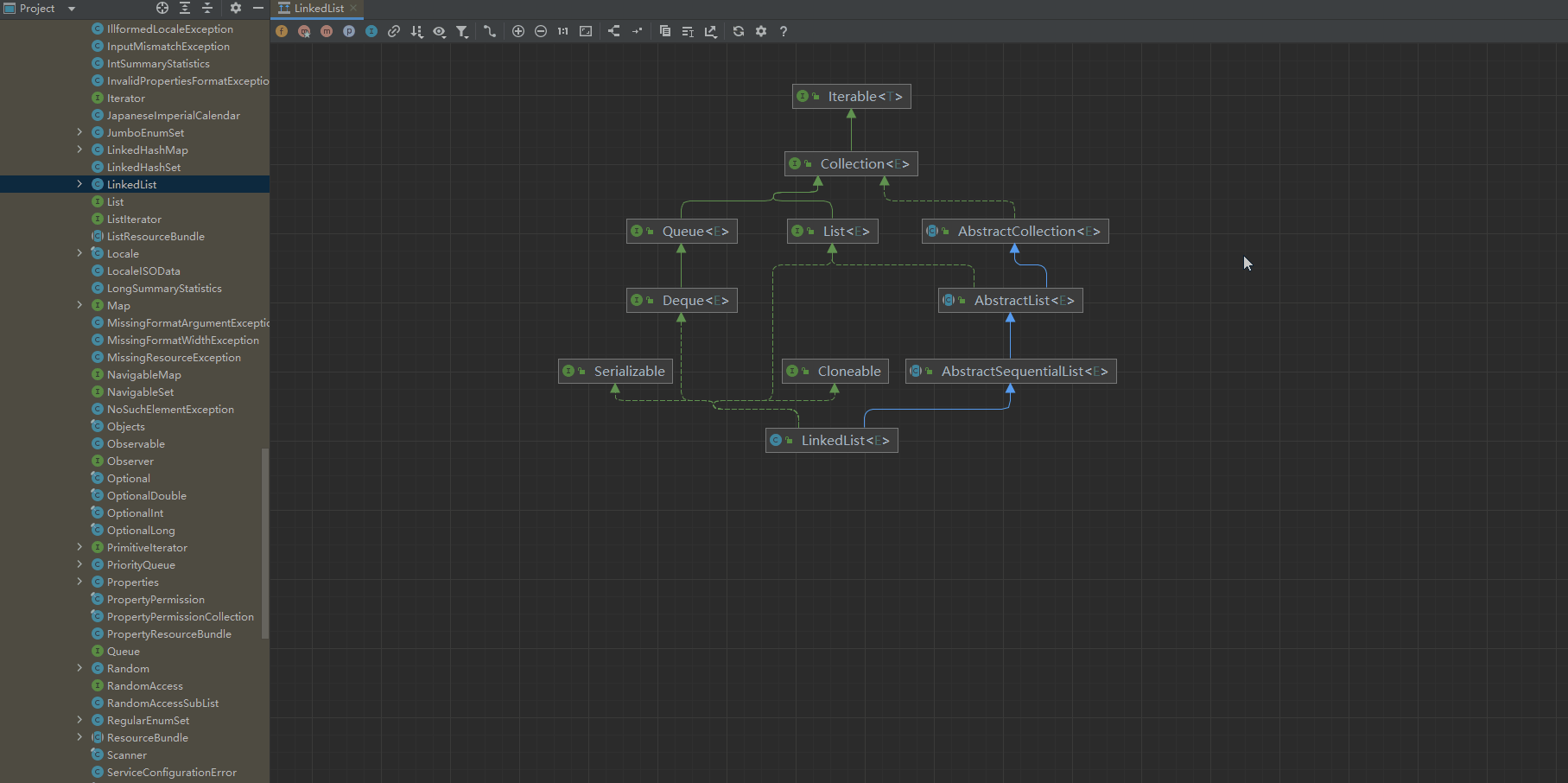Toggle the Properties display button

[x=349, y=31]
